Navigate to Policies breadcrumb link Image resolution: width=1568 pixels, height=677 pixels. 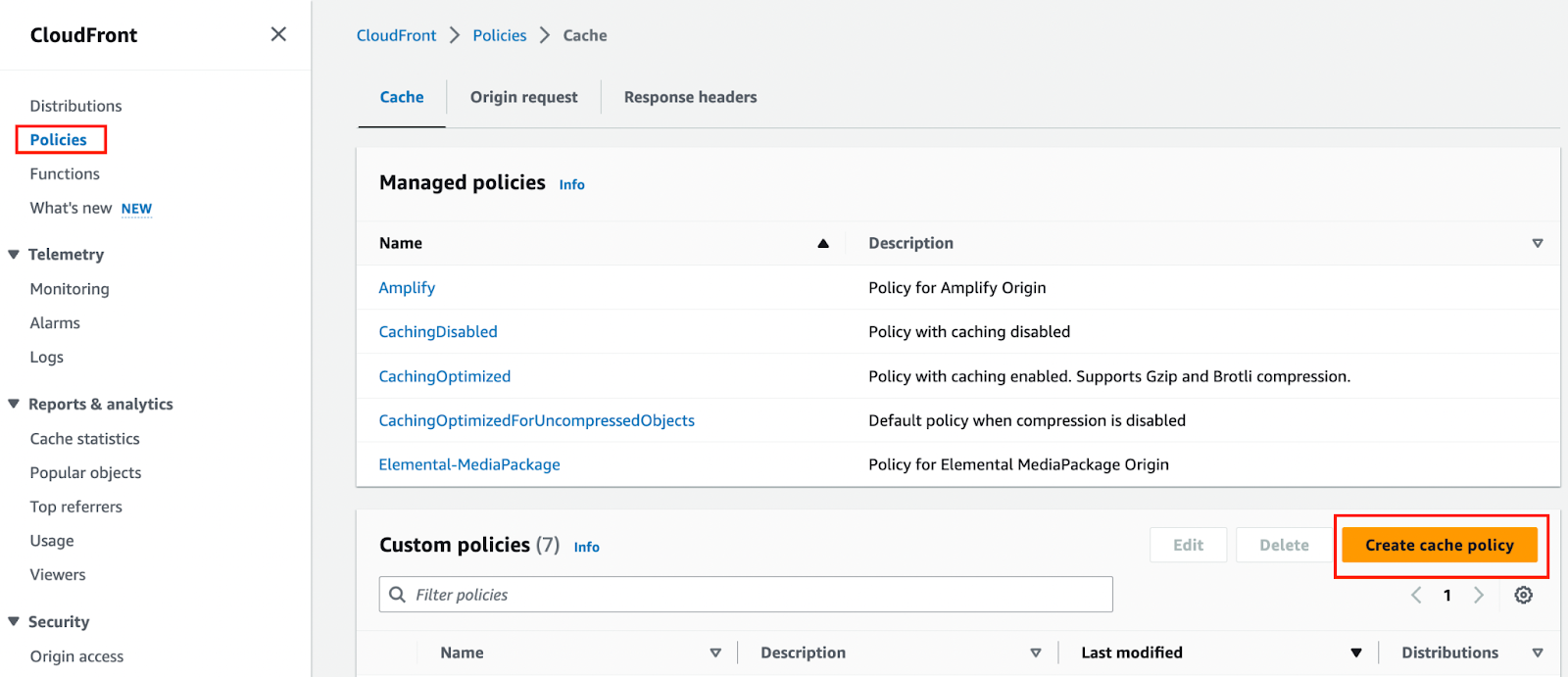click(x=499, y=35)
